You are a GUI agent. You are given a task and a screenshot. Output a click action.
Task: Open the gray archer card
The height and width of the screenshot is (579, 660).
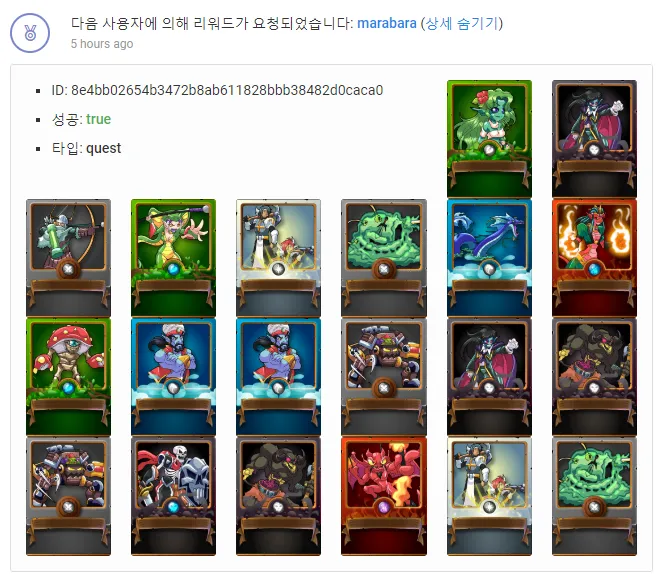[x=68, y=258]
